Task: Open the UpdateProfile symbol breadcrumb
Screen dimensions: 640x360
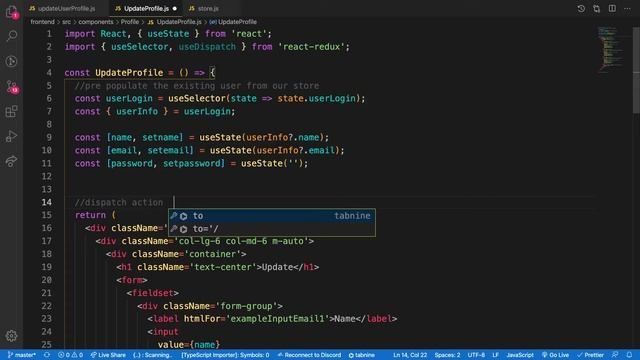Action: [233, 22]
